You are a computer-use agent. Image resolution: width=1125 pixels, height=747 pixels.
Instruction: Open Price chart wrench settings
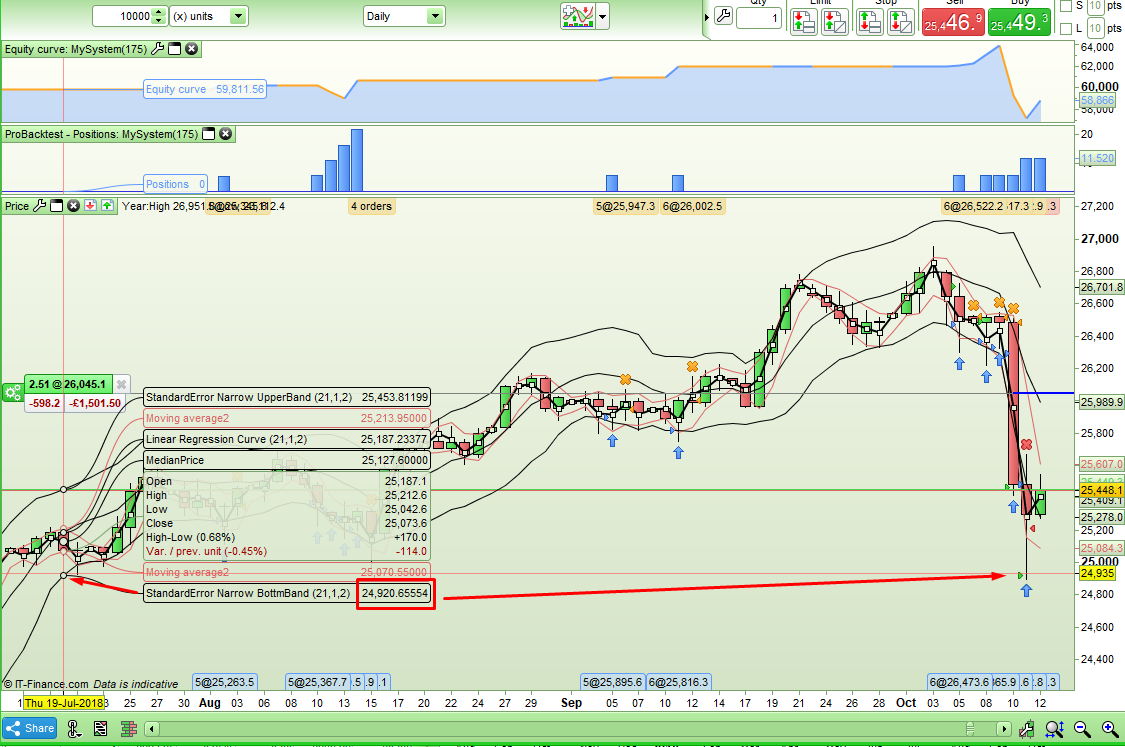point(39,206)
